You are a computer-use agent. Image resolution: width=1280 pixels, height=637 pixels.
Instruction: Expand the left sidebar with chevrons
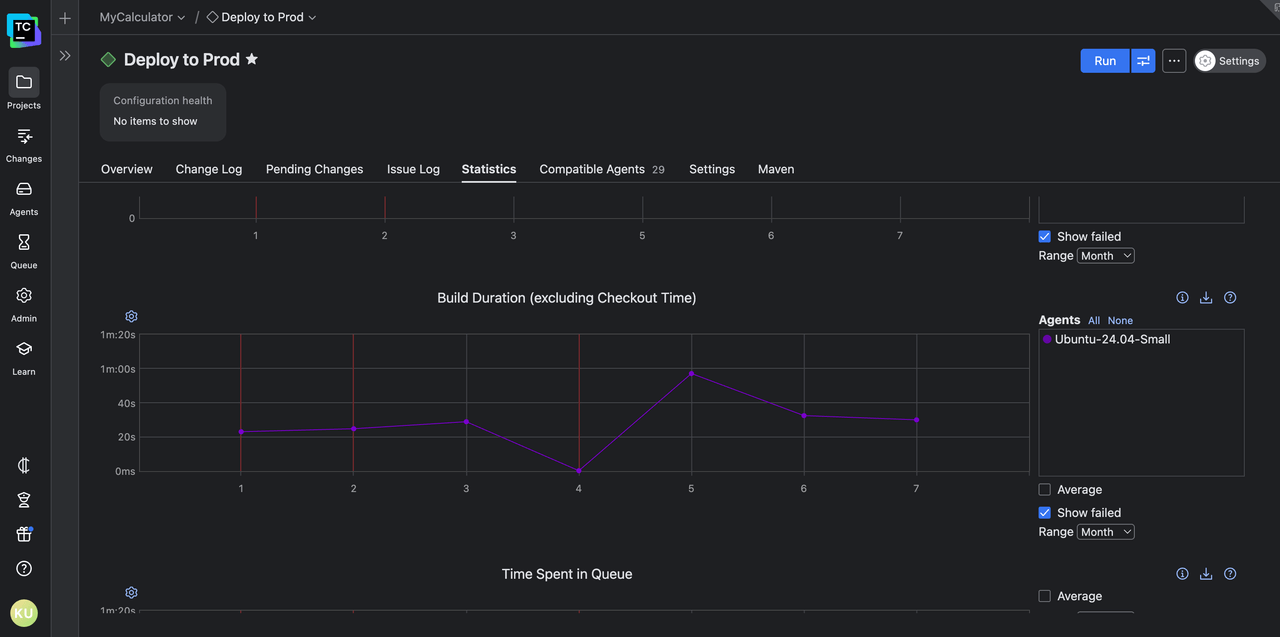click(65, 56)
